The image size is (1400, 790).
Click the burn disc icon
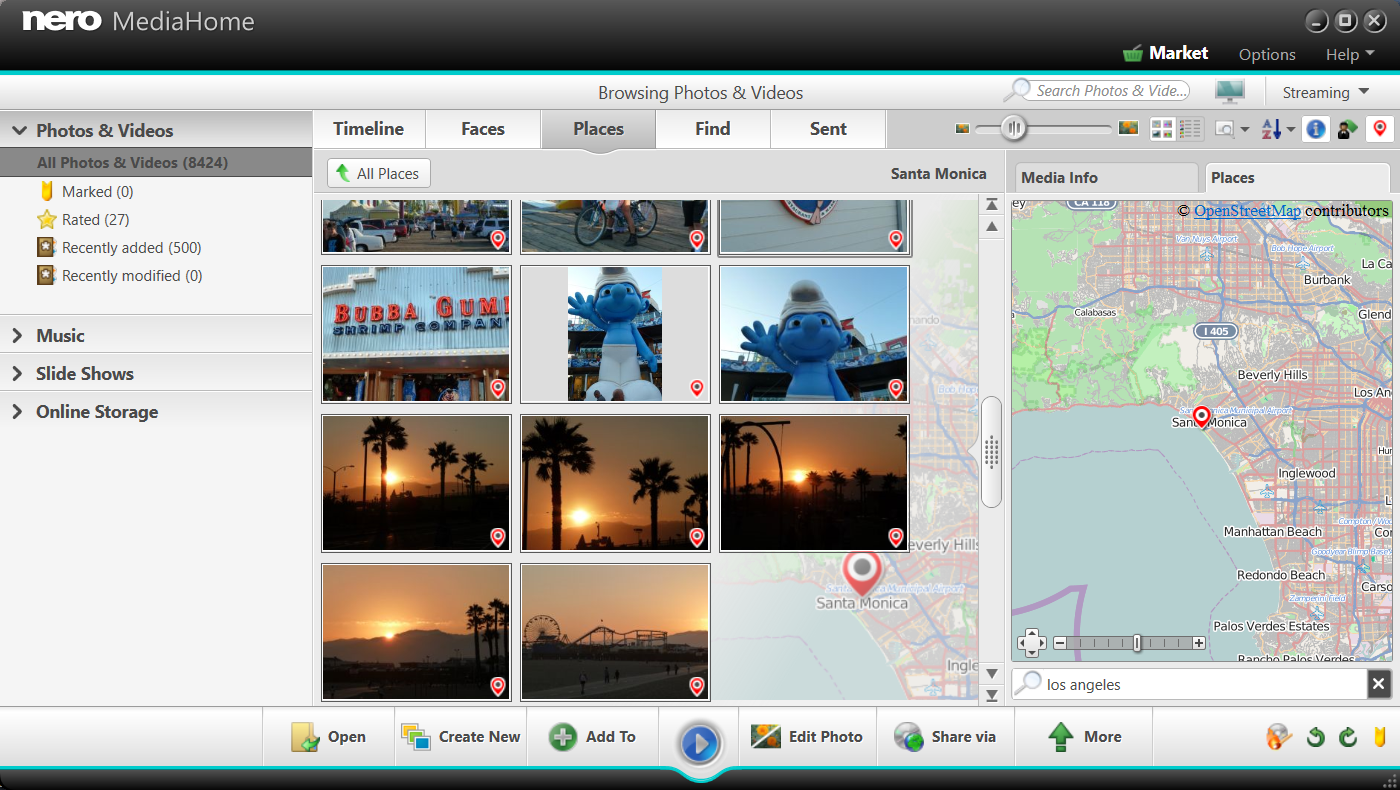[1278, 737]
